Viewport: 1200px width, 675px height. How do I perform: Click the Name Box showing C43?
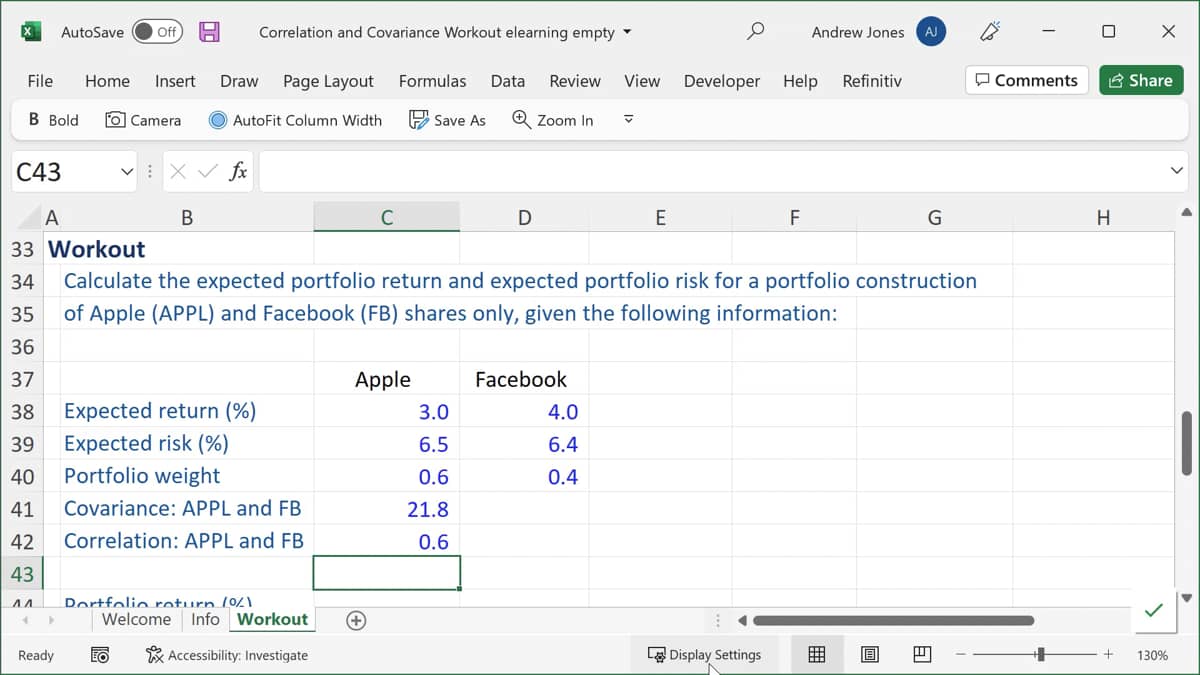point(64,172)
